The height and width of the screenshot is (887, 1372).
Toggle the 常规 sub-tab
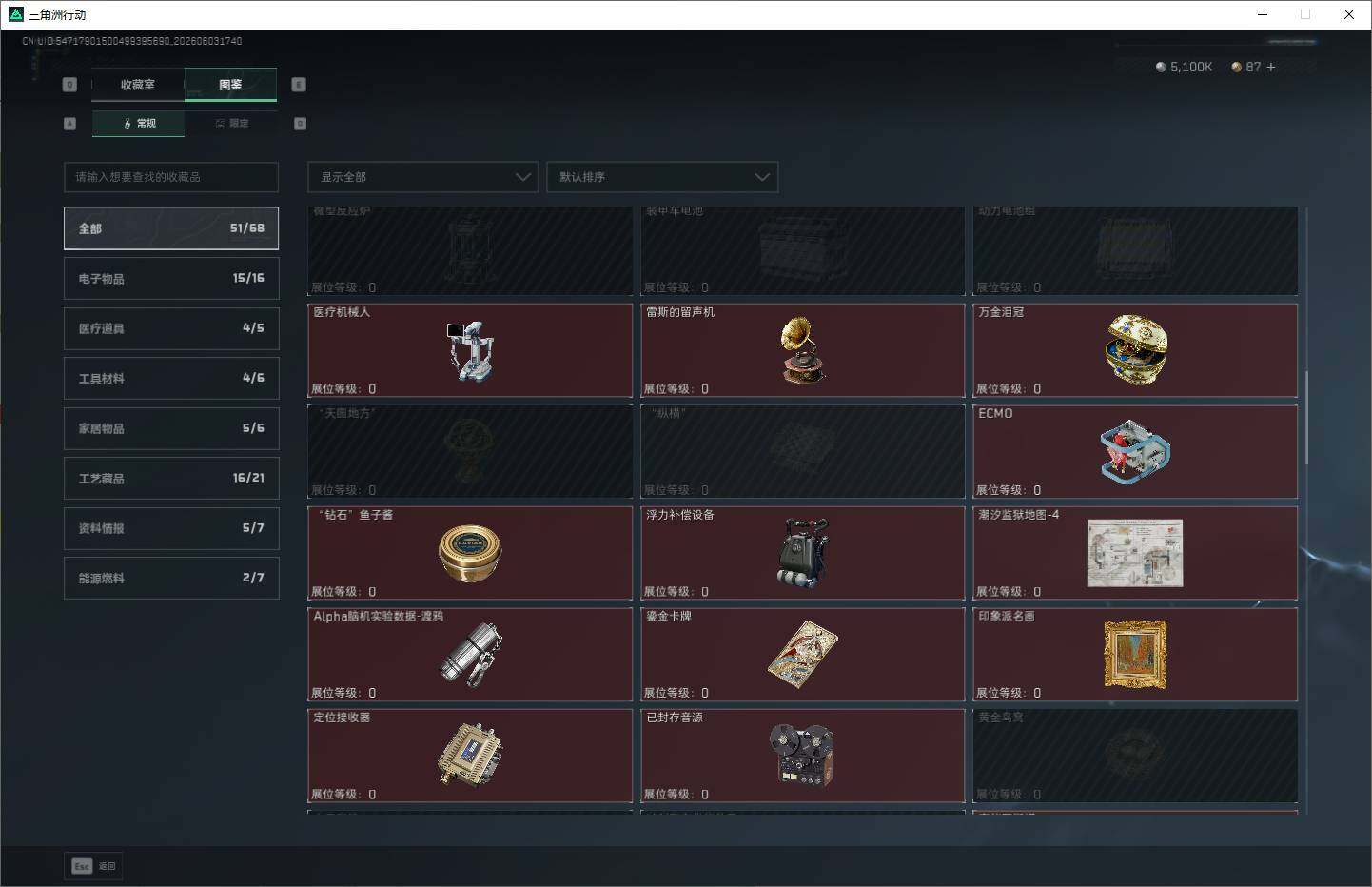[x=139, y=124]
